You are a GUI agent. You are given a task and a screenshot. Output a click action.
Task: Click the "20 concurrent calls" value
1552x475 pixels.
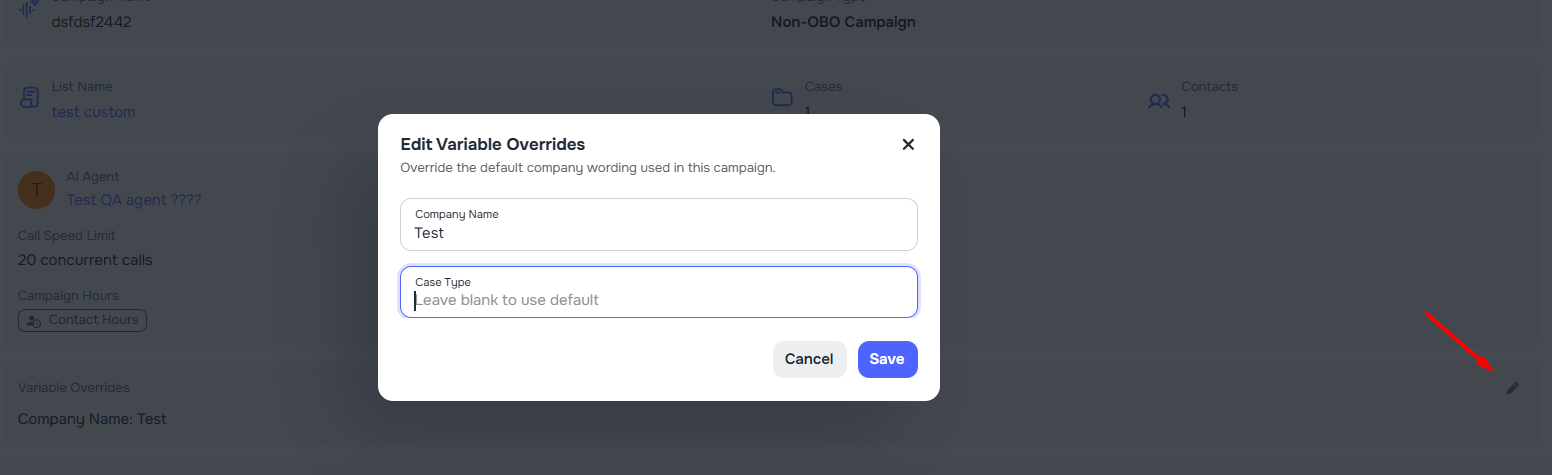point(85,260)
